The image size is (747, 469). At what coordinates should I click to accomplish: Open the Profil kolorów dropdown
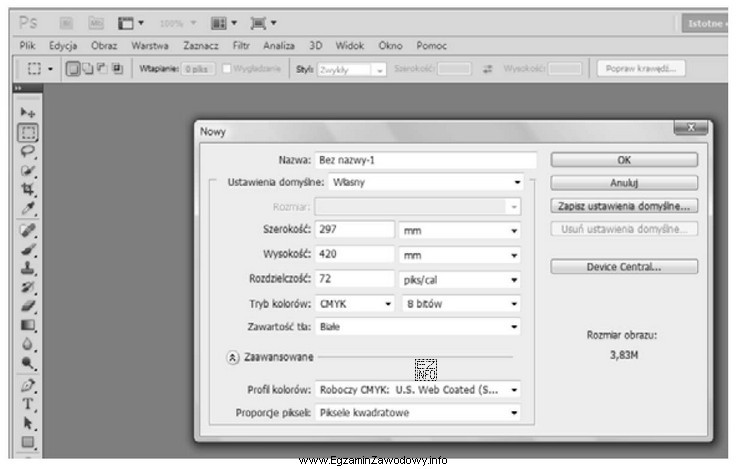417,390
